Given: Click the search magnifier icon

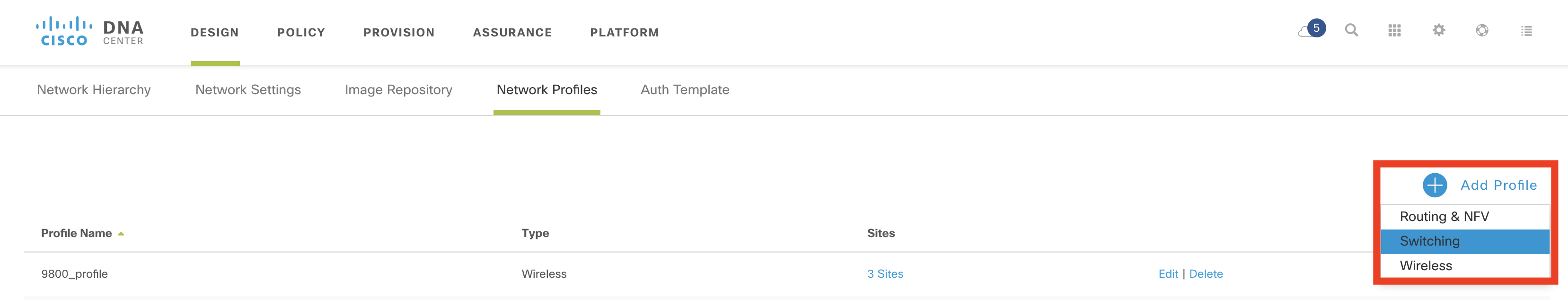Looking at the screenshot, I should tap(1351, 30).
